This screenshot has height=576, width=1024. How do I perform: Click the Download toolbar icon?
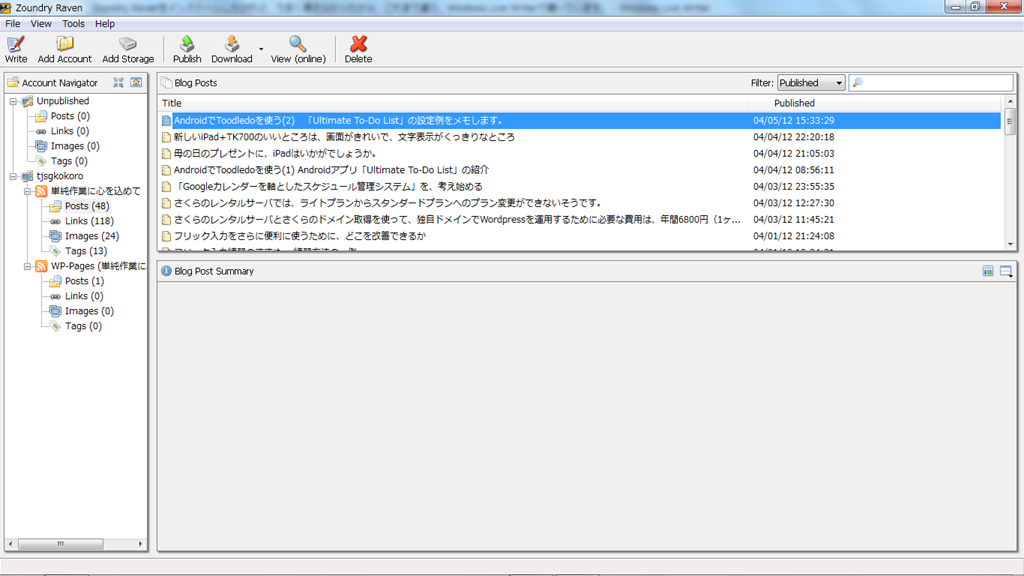(231, 44)
